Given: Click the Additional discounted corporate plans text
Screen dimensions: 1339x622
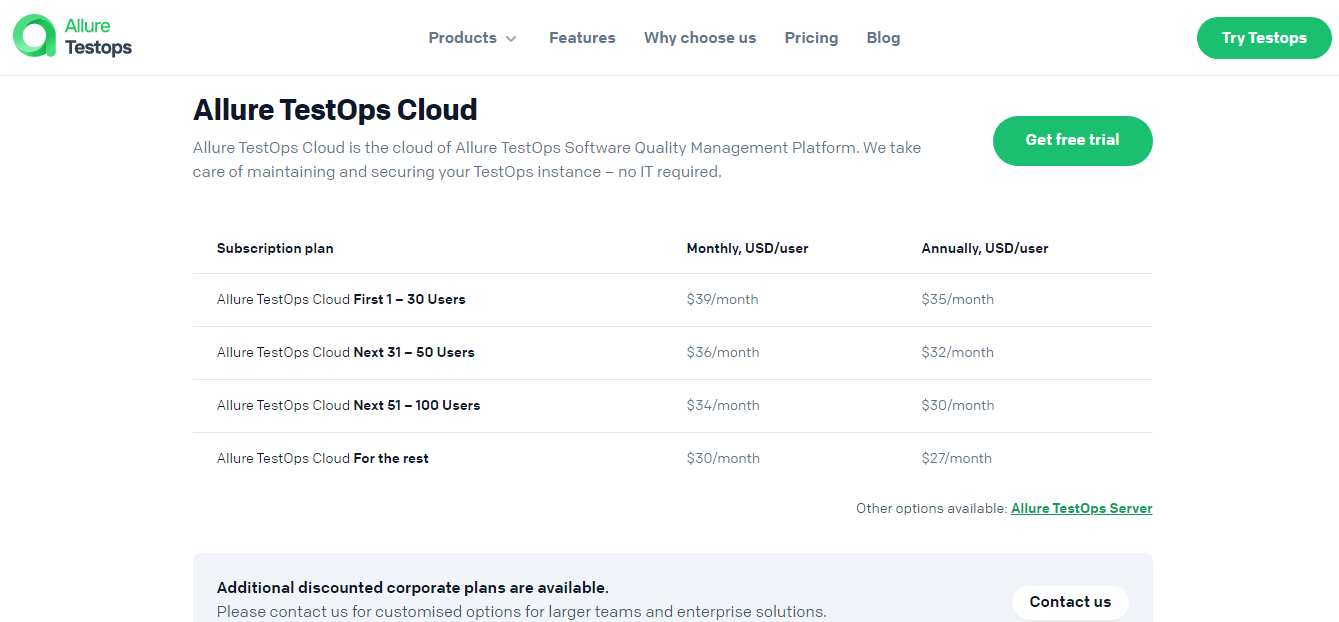Looking at the screenshot, I should point(412,588).
